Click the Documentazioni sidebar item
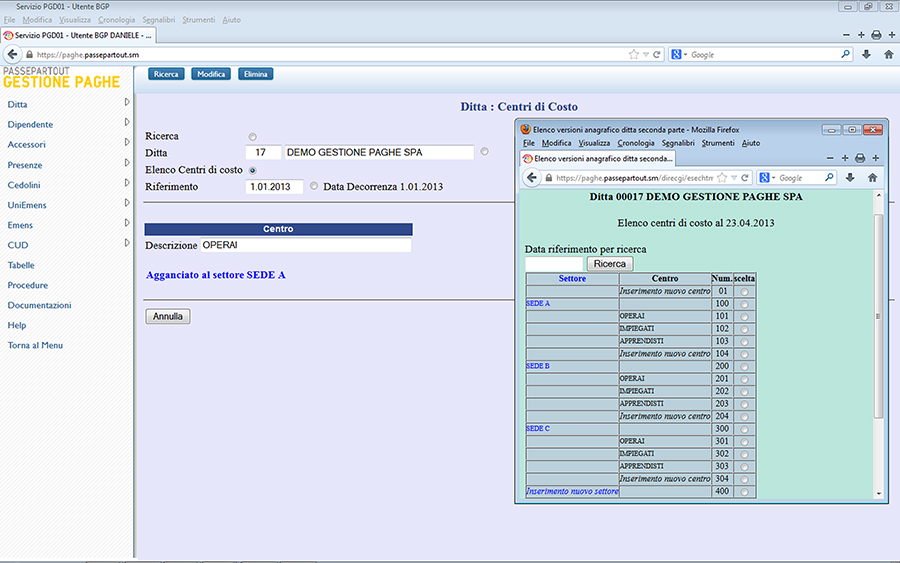 point(40,305)
